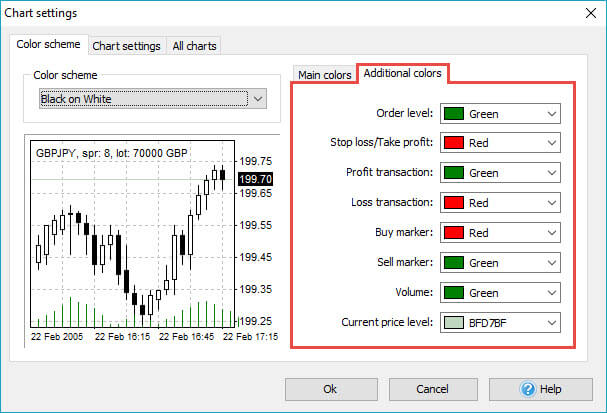Click the Help button question mark icon
607x413 pixels.
point(531,389)
